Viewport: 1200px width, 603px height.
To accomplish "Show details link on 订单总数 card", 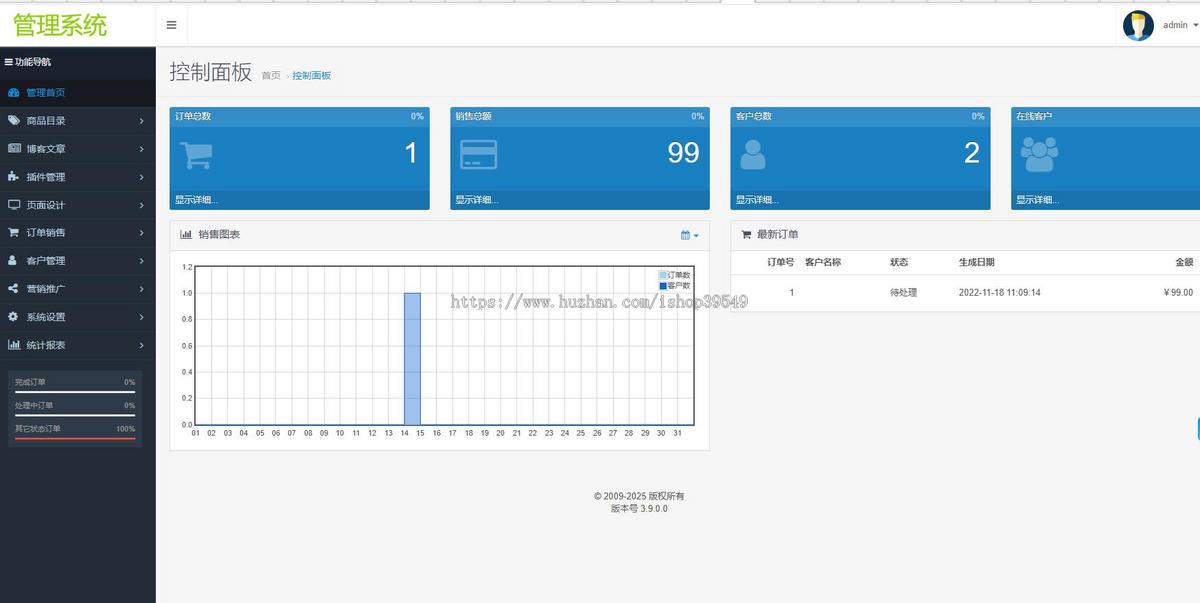I will [x=196, y=200].
